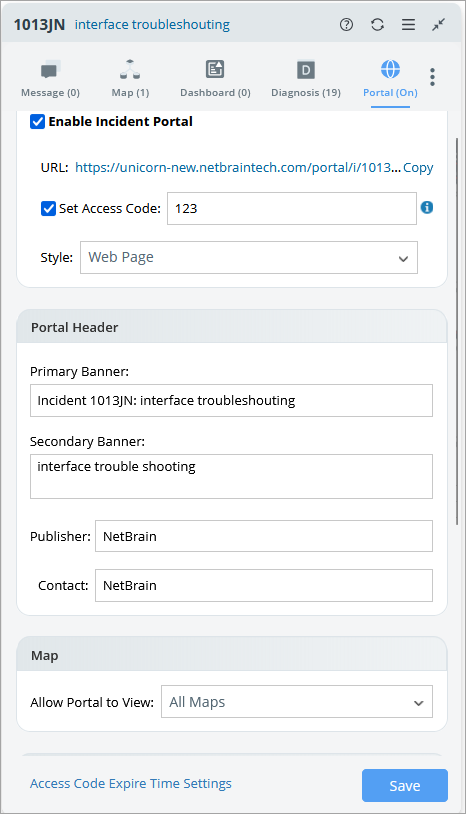Image resolution: width=466 pixels, height=814 pixels.
Task: Open Access Code Expire Time Settings
Action: [x=131, y=783]
